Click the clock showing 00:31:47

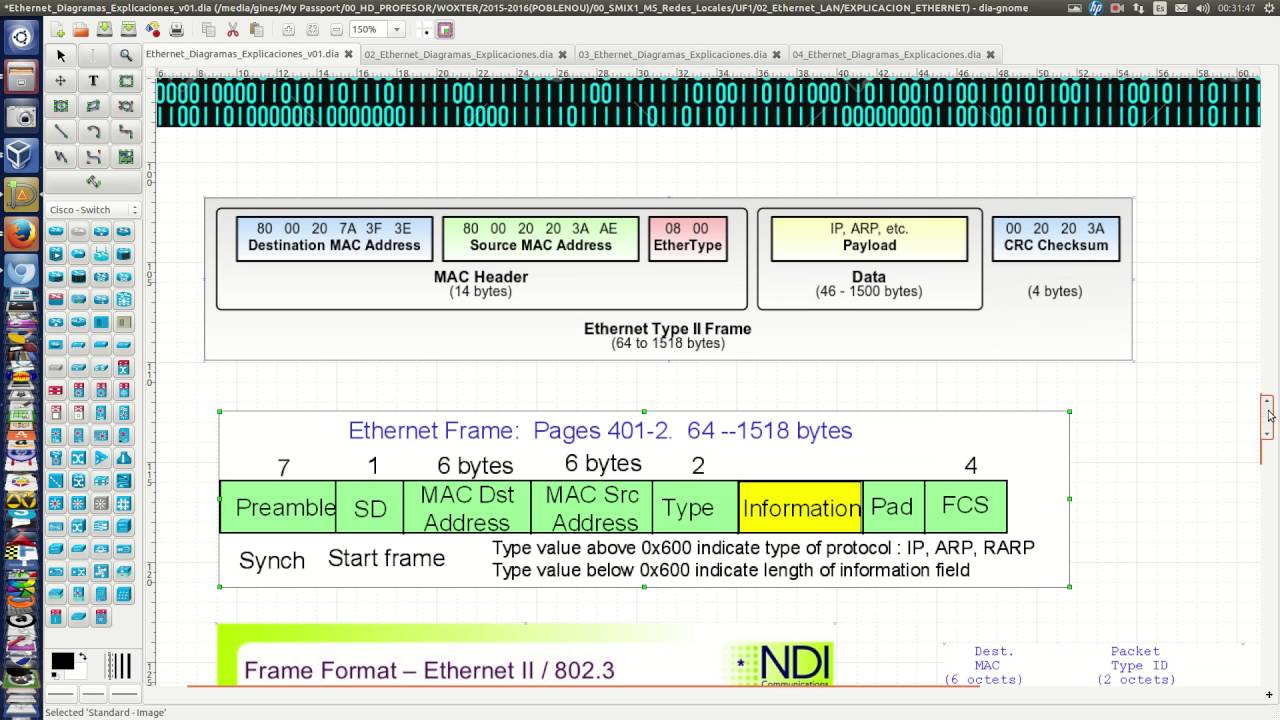pyautogui.click(x=1236, y=8)
